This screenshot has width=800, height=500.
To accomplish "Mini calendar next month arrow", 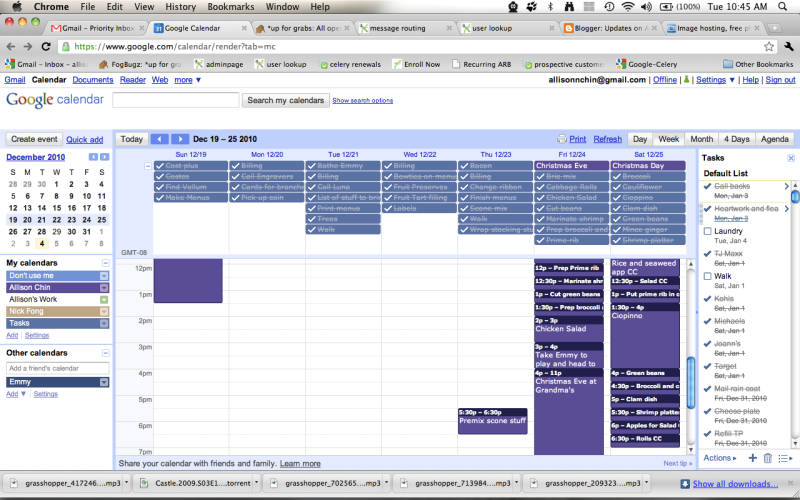I will (105, 157).
